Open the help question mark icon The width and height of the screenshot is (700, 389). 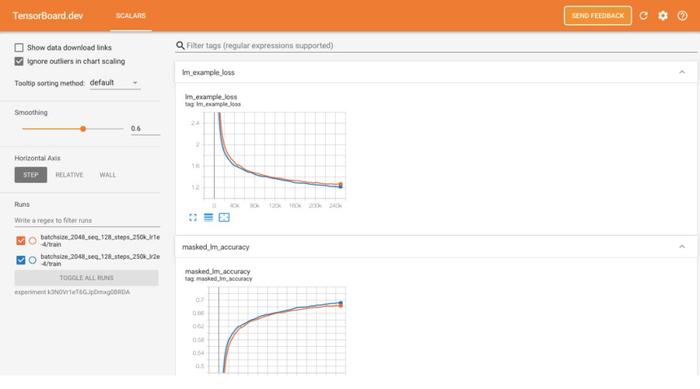pos(682,16)
